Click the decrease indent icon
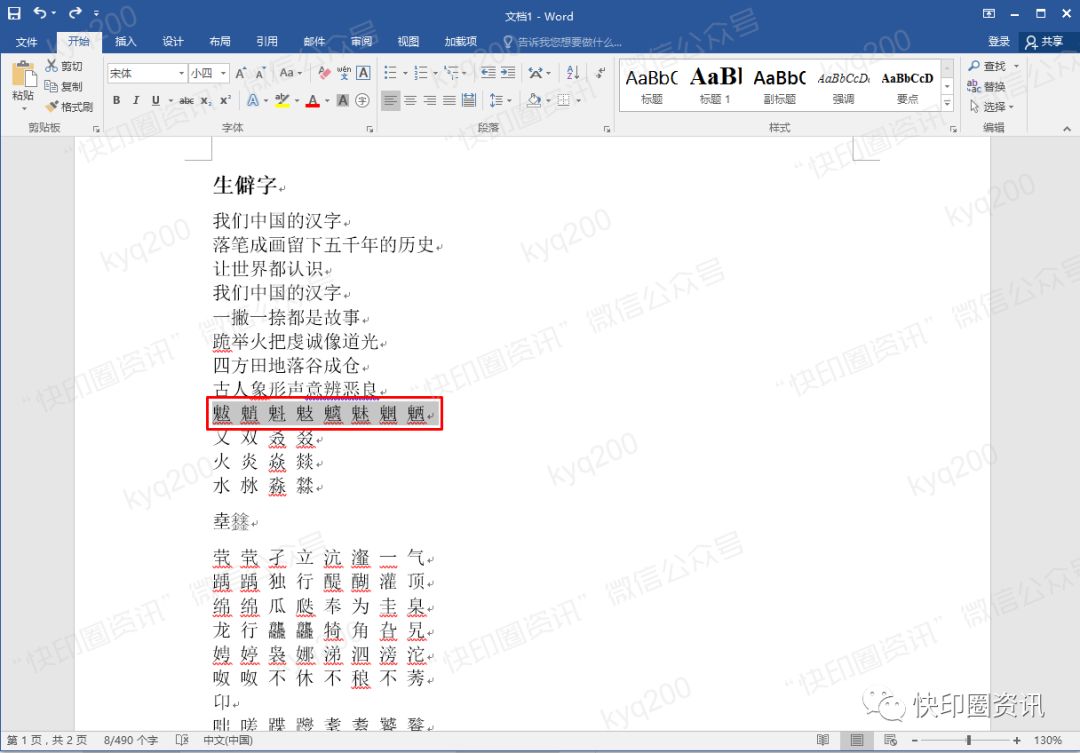 click(x=488, y=73)
